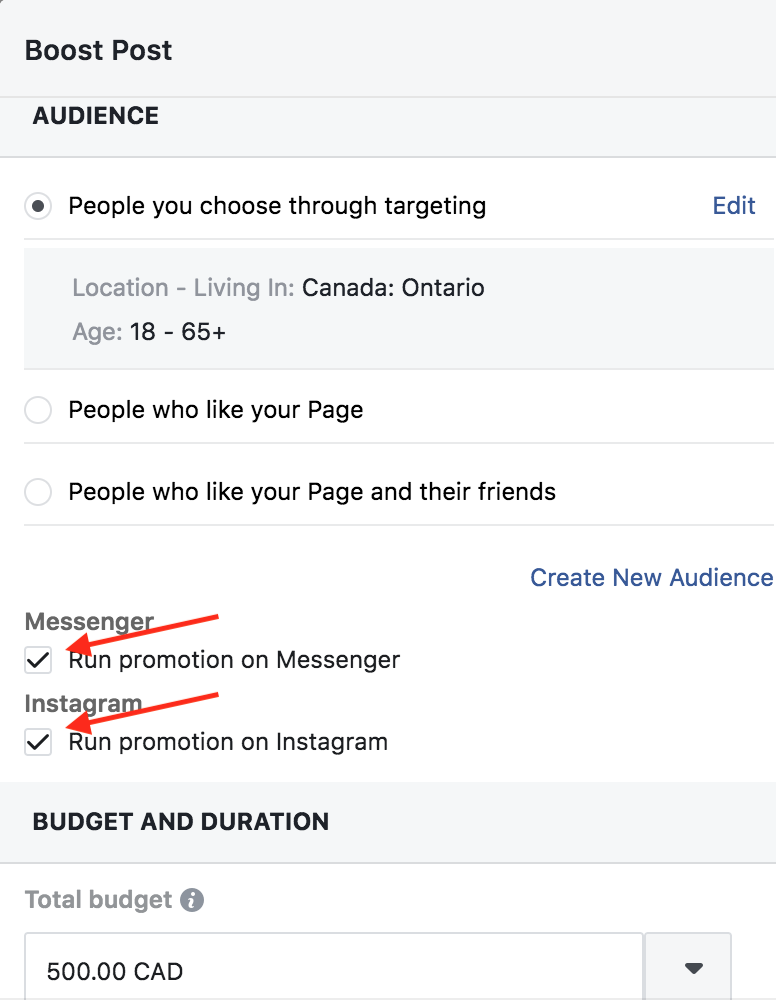This screenshot has height=1000, width=776.
Task: Click the 'Run promotion on Instagram' label text
Action: point(228,742)
